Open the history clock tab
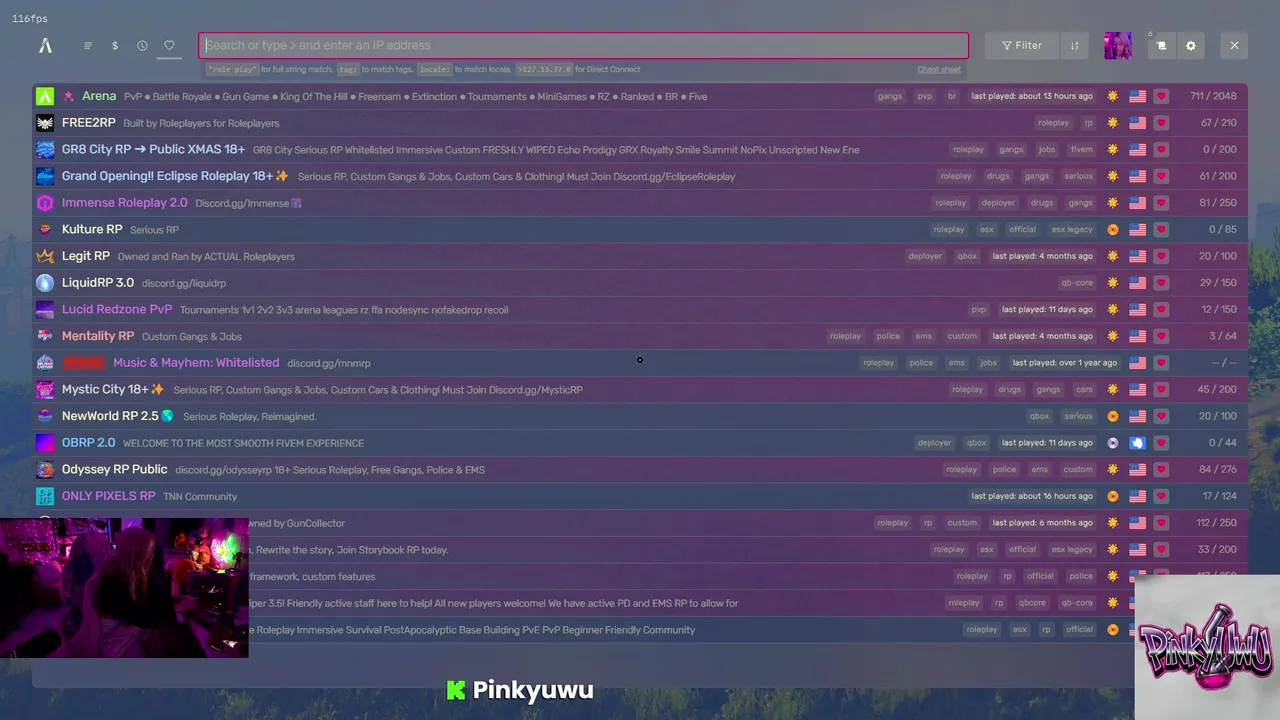The image size is (1280, 720). [x=142, y=45]
